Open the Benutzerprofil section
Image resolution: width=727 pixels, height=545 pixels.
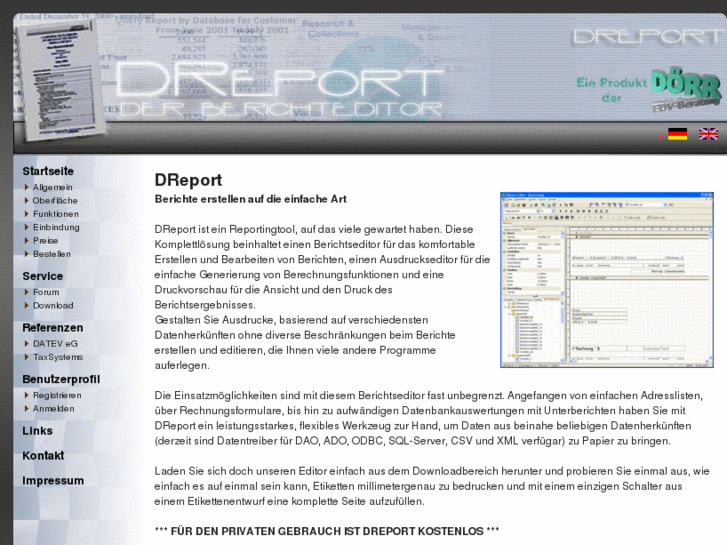click(x=61, y=379)
